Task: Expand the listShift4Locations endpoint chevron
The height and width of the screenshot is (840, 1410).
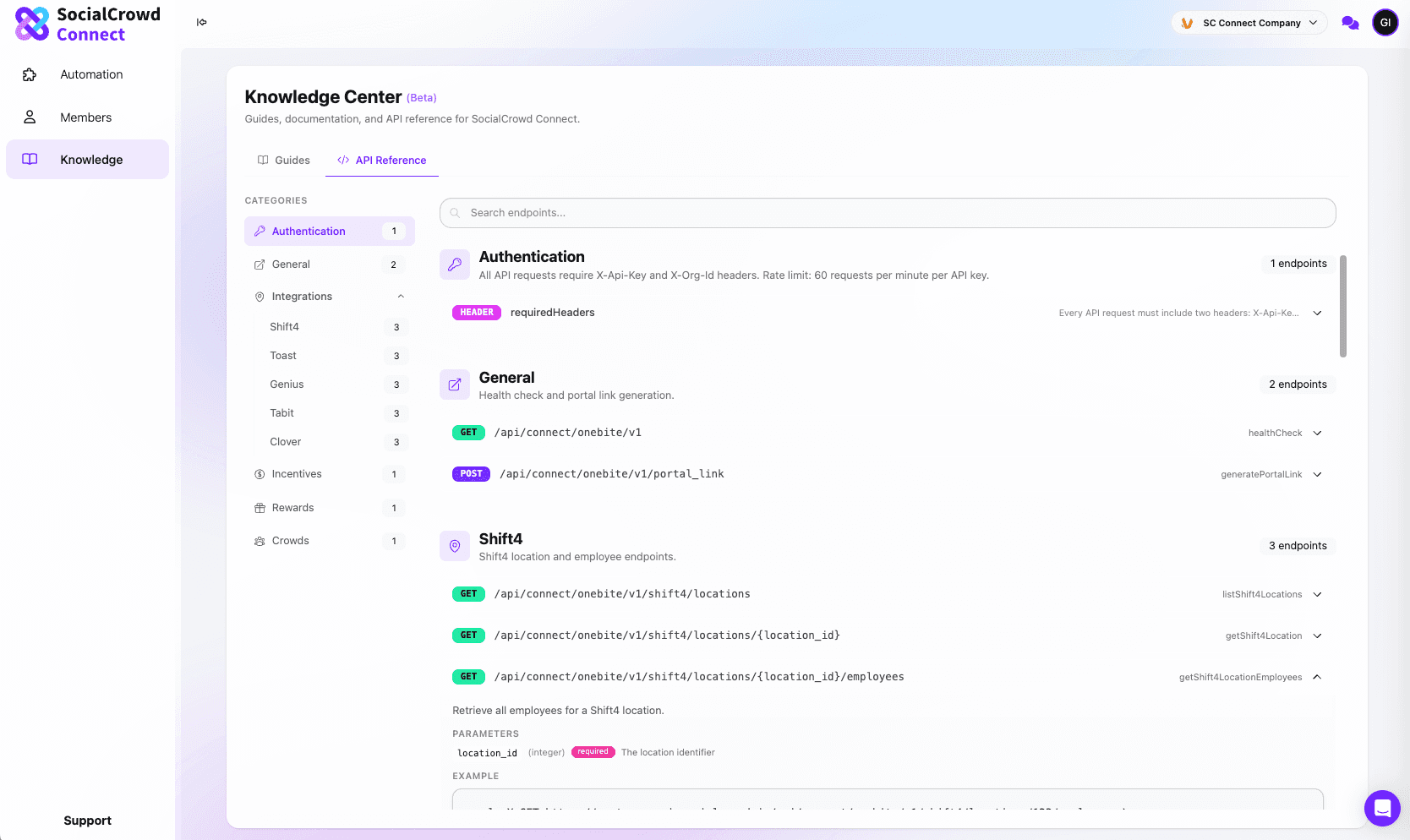Action: (1317, 594)
